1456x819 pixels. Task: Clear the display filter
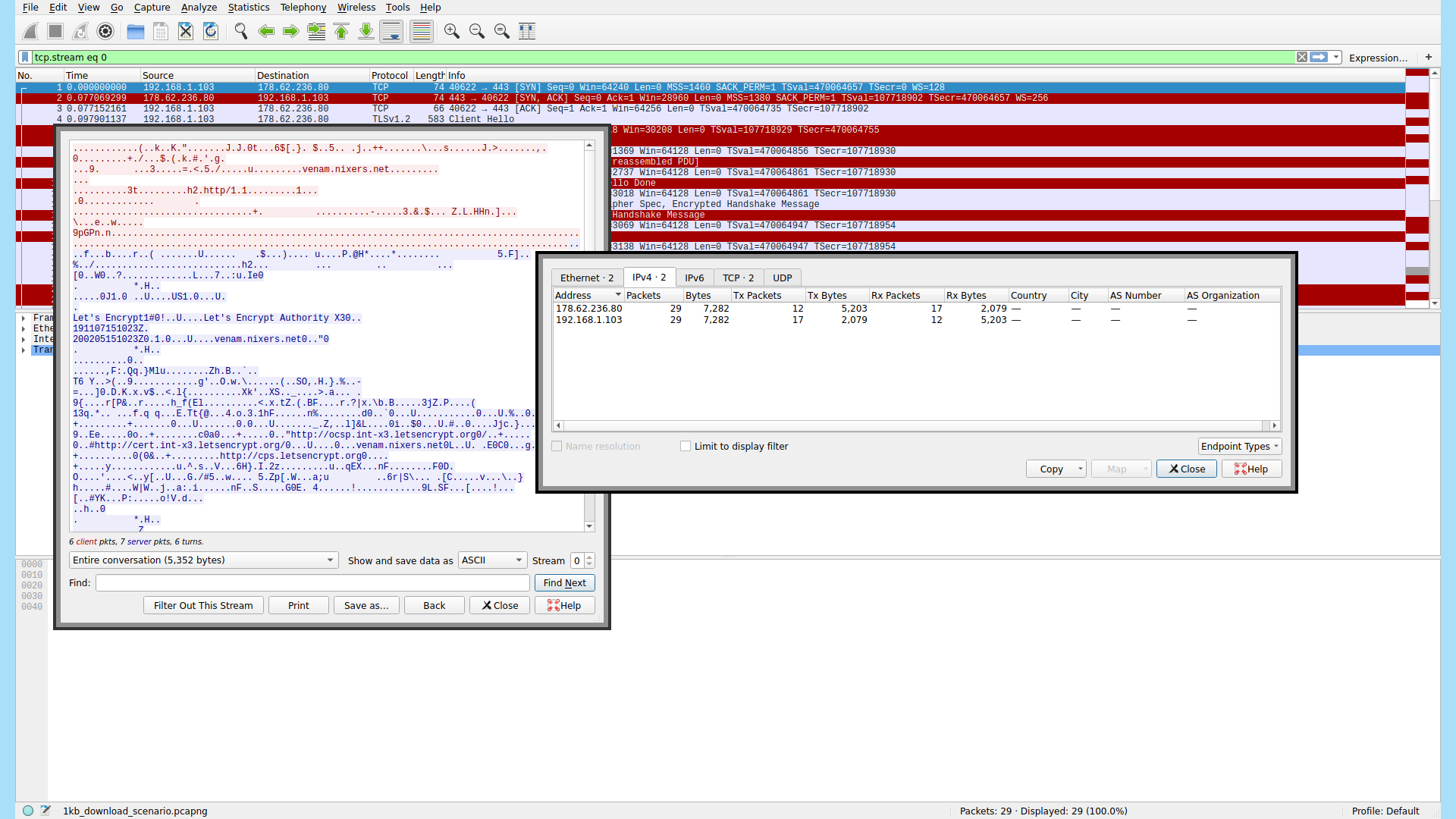tap(1302, 57)
